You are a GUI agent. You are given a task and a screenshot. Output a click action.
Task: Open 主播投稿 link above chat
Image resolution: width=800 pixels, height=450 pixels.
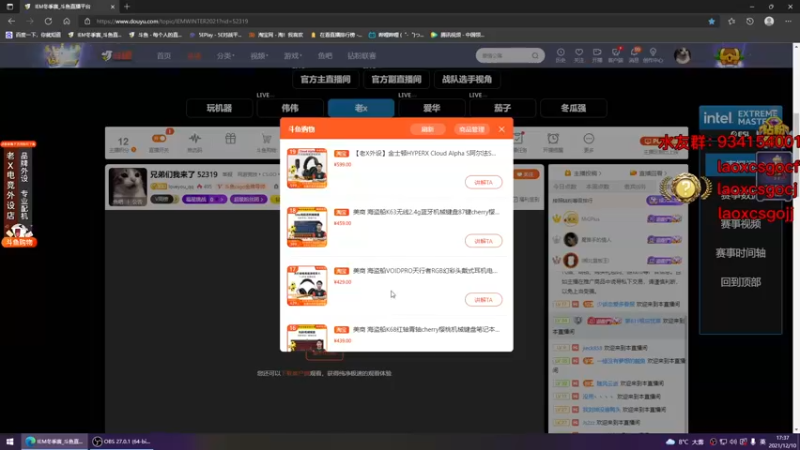583,173
